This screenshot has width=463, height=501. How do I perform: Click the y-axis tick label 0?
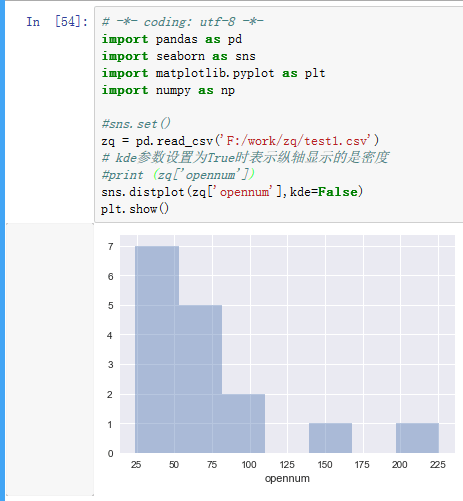pyautogui.click(x=111, y=453)
